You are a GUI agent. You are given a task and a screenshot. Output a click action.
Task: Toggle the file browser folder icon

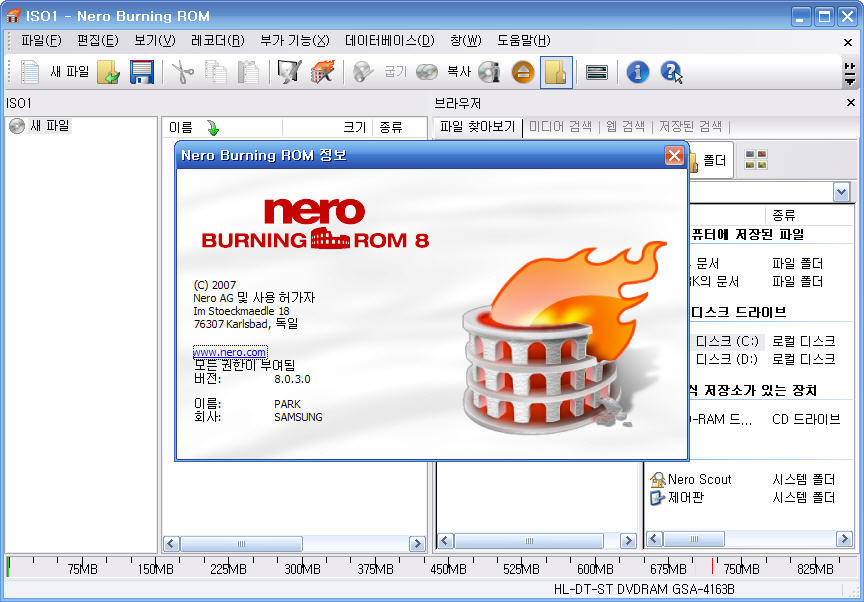[556, 72]
